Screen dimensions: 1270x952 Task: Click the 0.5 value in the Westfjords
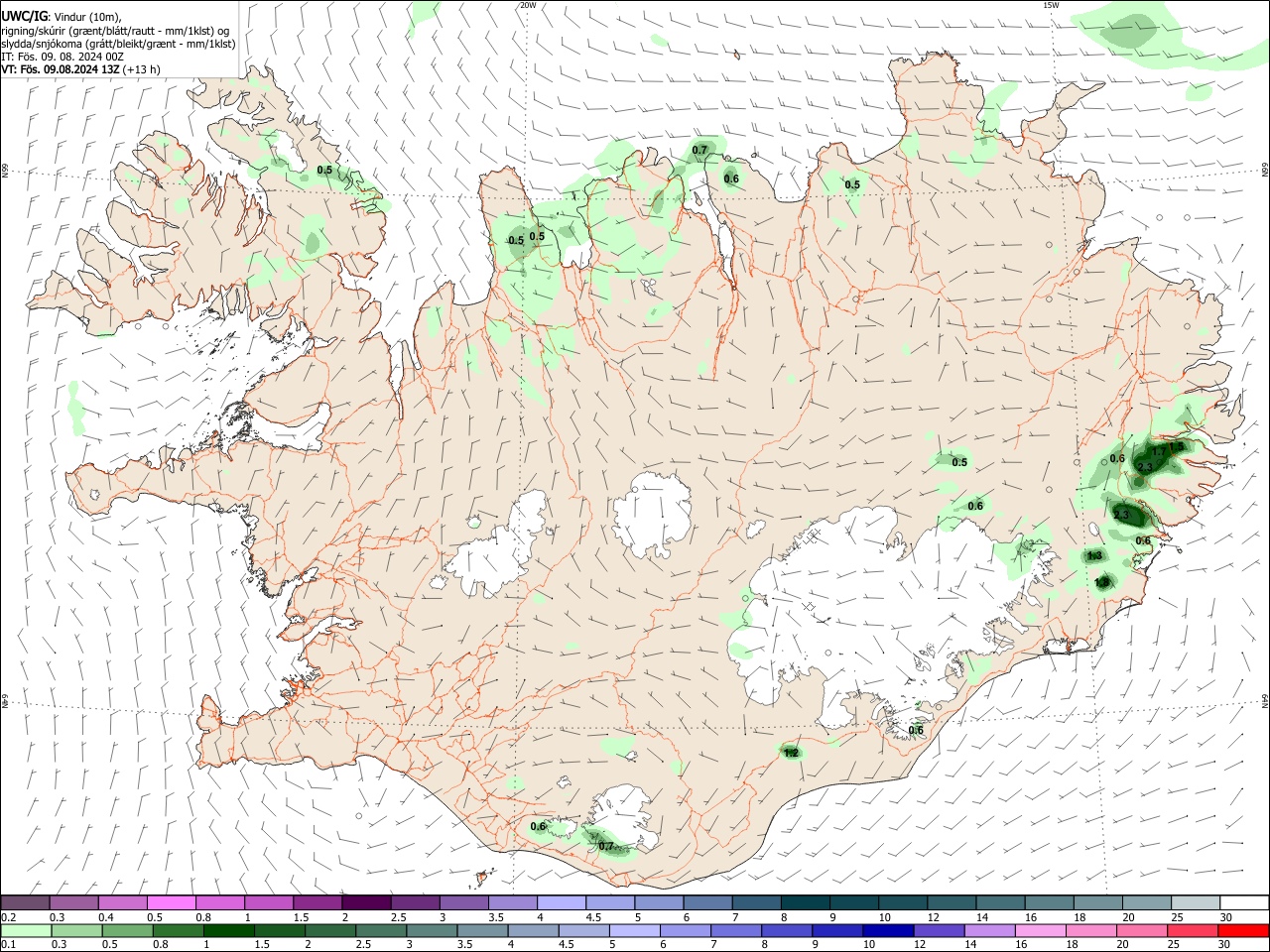tap(324, 171)
